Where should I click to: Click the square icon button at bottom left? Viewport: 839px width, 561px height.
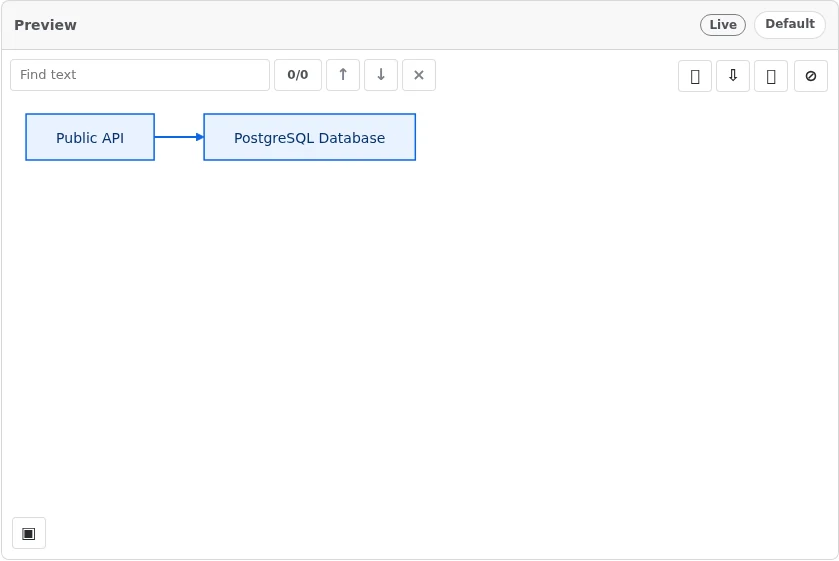click(29, 533)
